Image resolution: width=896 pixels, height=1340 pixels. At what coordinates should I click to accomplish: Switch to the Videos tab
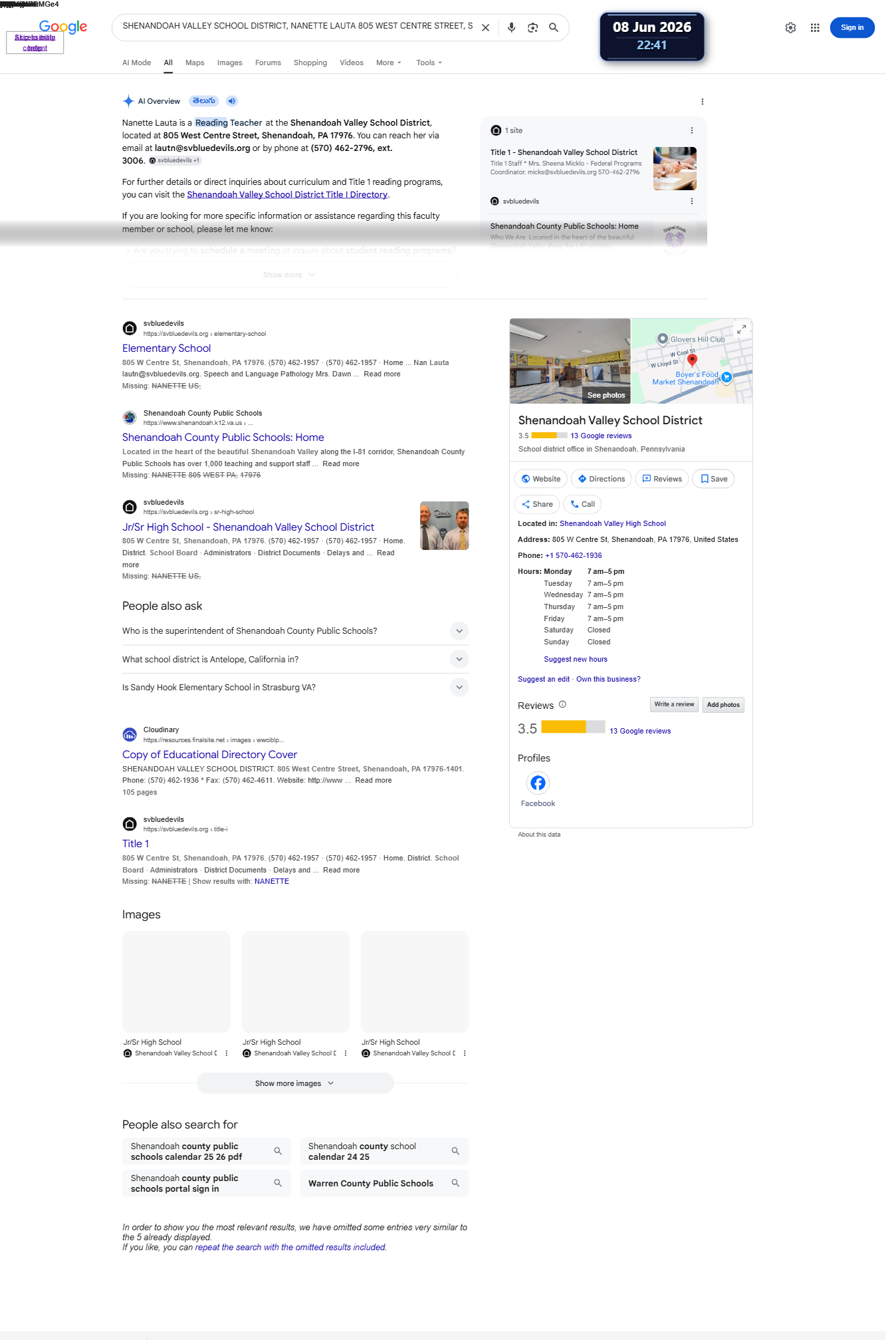(x=352, y=63)
